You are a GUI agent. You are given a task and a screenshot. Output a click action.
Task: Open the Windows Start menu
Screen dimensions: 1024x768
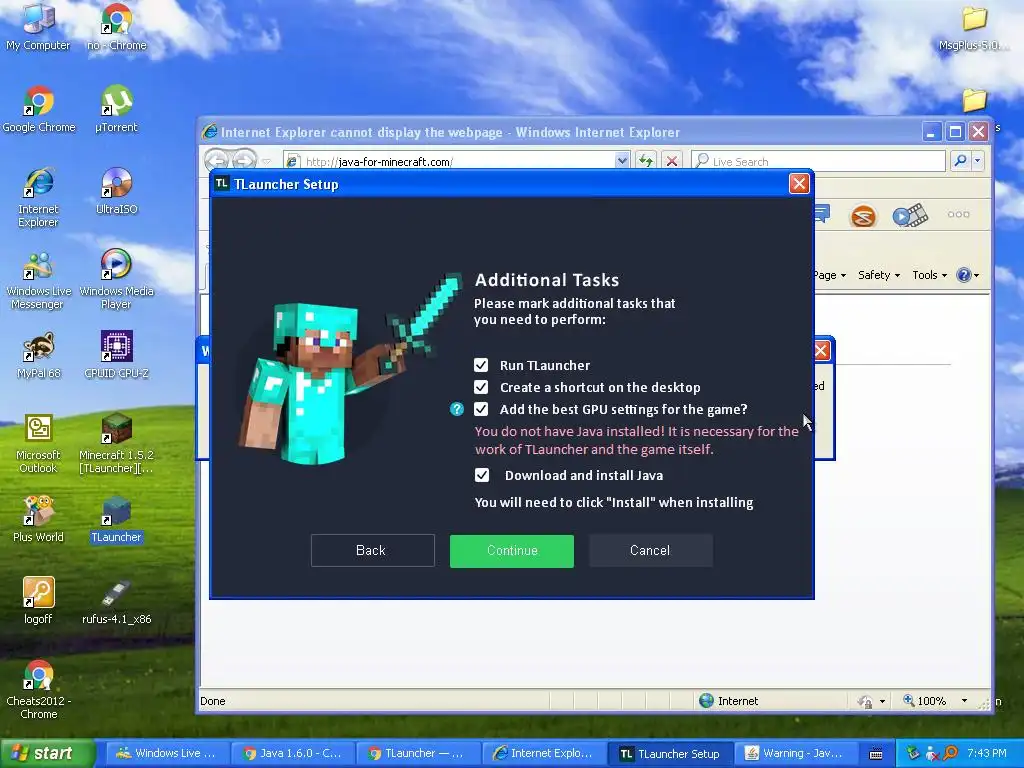47,753
